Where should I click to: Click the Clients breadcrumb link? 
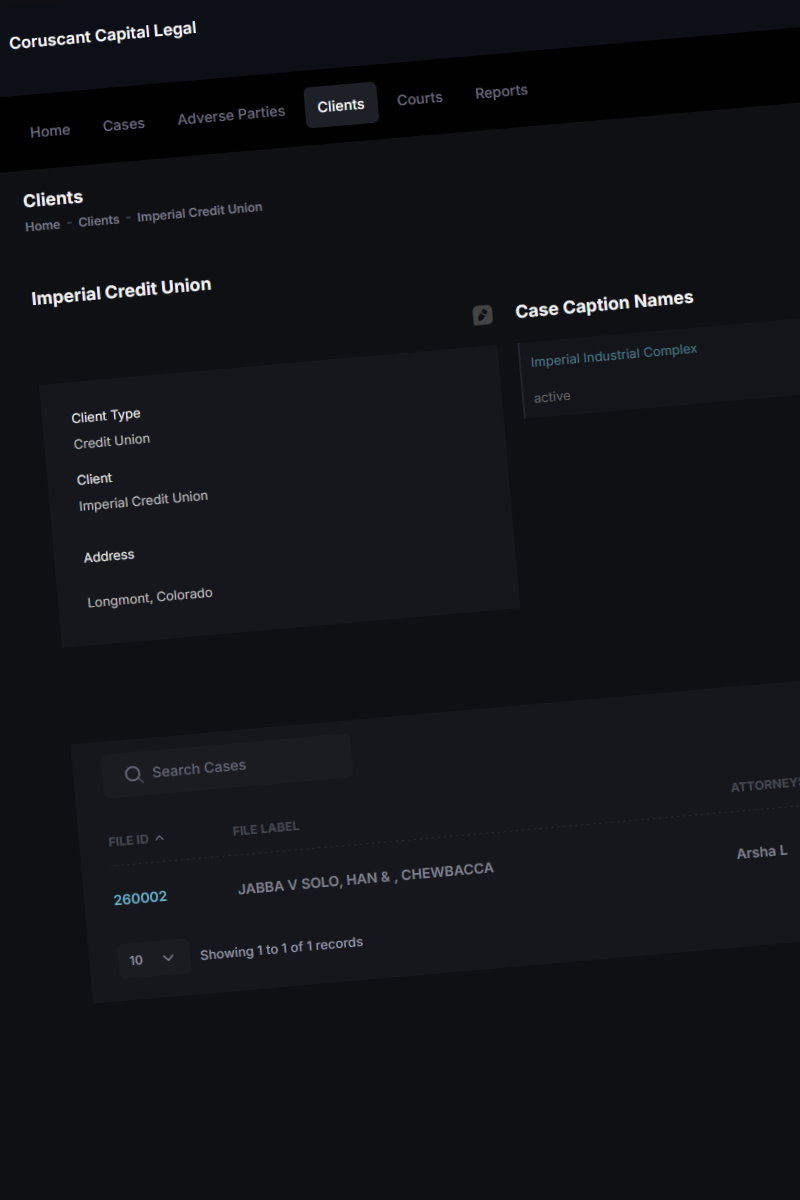click(99, 220)
